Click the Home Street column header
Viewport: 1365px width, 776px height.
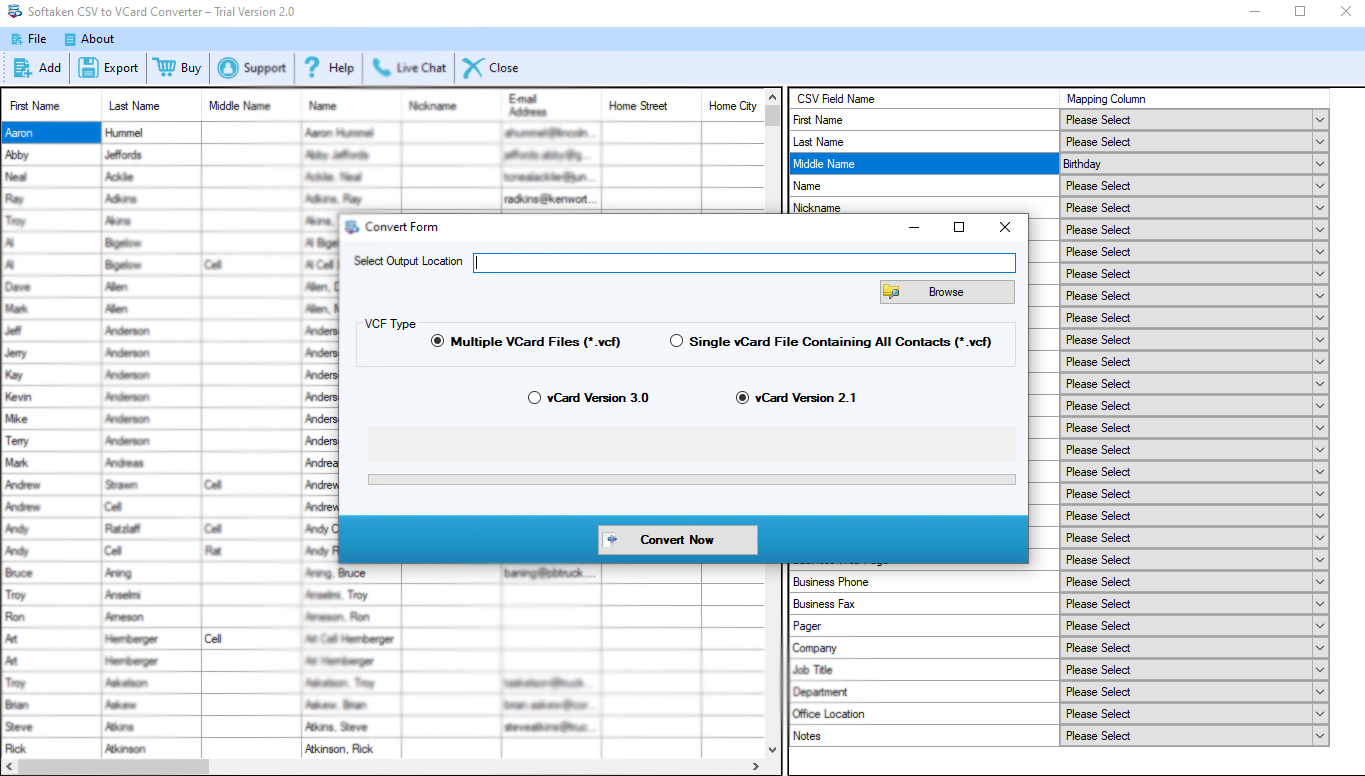point(651,106)
